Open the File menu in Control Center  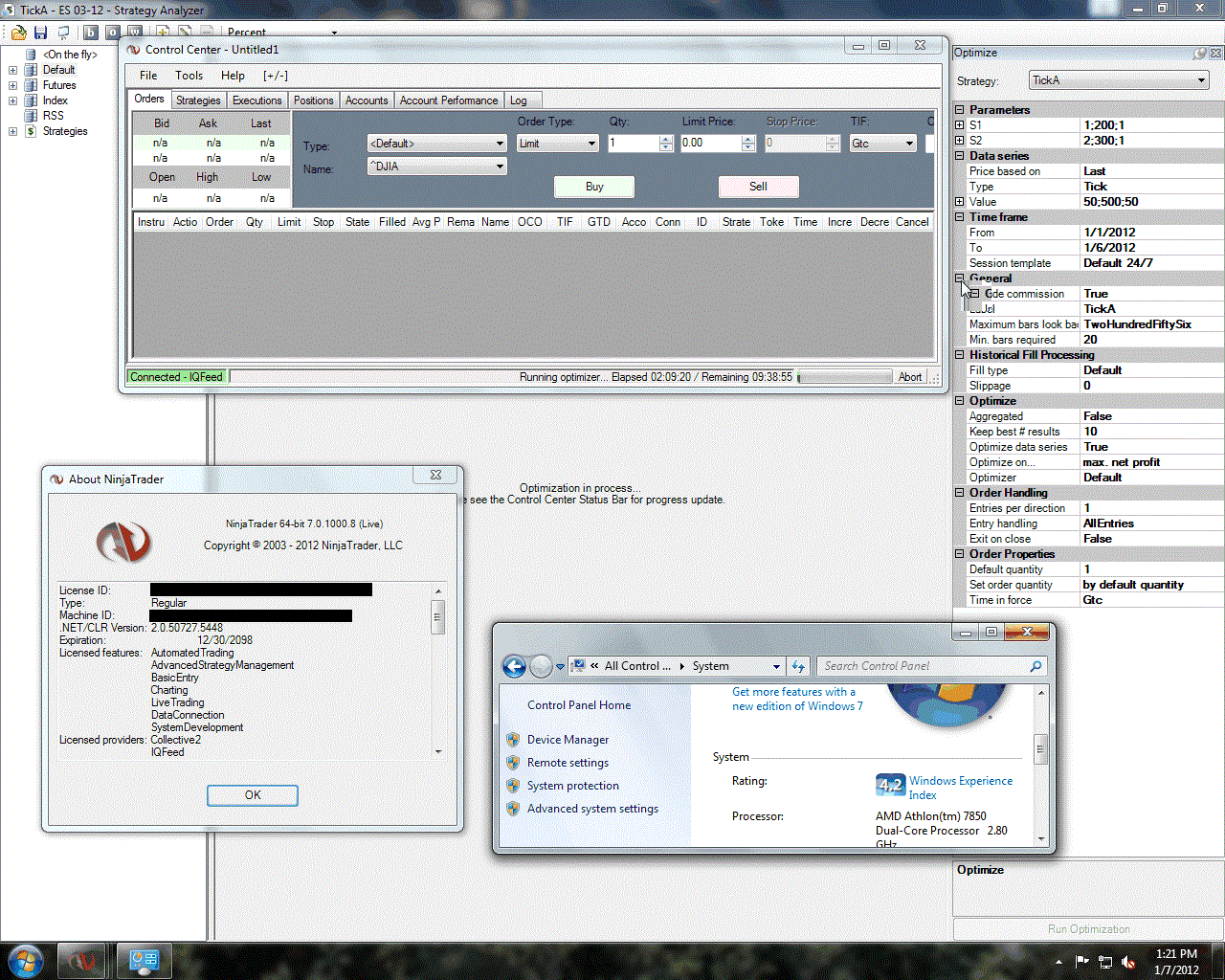(x=148, y=76)
